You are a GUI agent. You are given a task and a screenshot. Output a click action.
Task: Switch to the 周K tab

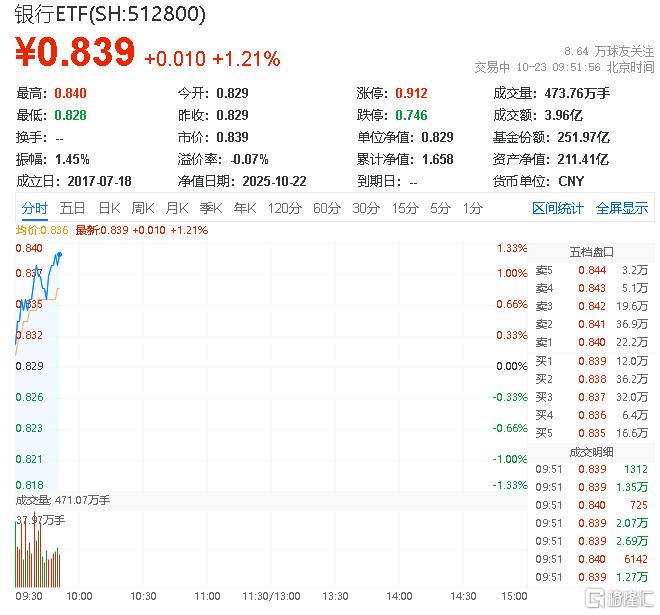[x=143, y=208]
